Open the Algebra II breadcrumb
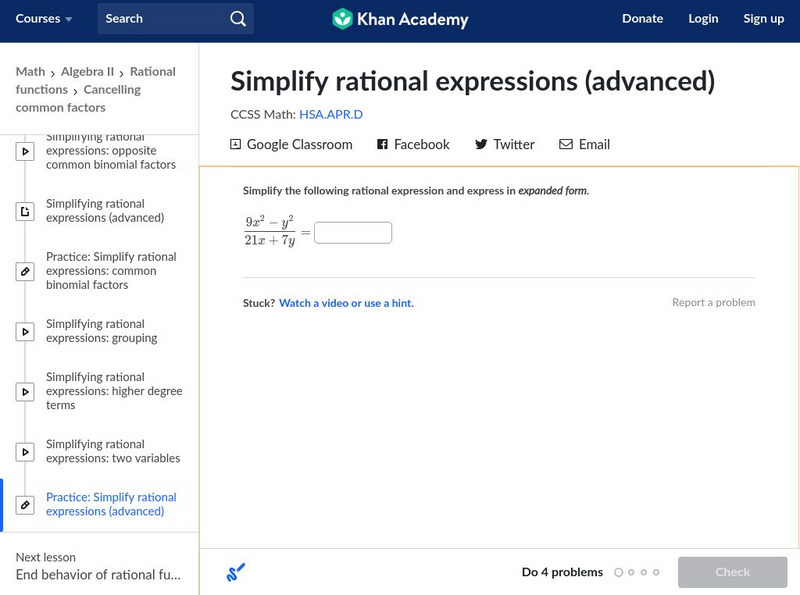The image size is (800, 595). (x=87, y=72)
